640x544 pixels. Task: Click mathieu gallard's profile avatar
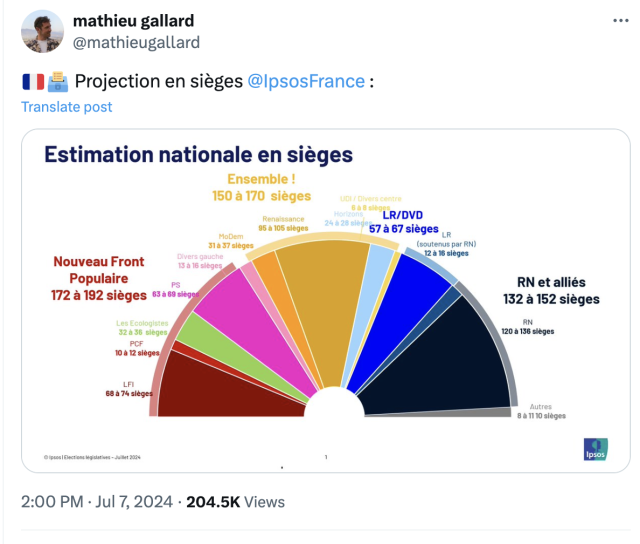[x=42, y=31]
